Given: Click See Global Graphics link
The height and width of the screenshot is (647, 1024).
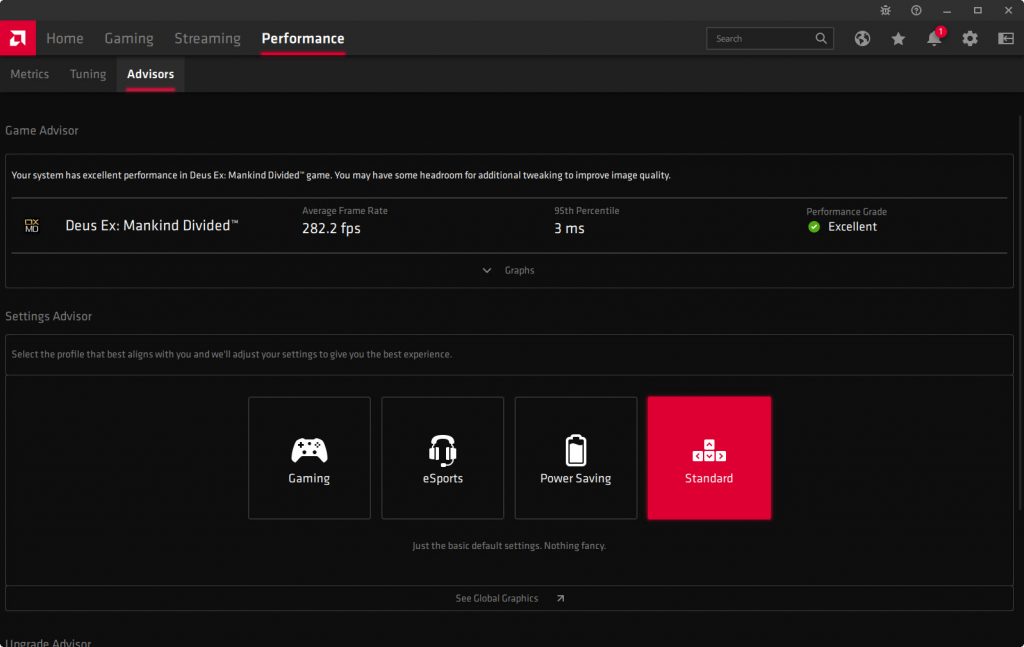Looking at the screenshot, I should point(509,598).
